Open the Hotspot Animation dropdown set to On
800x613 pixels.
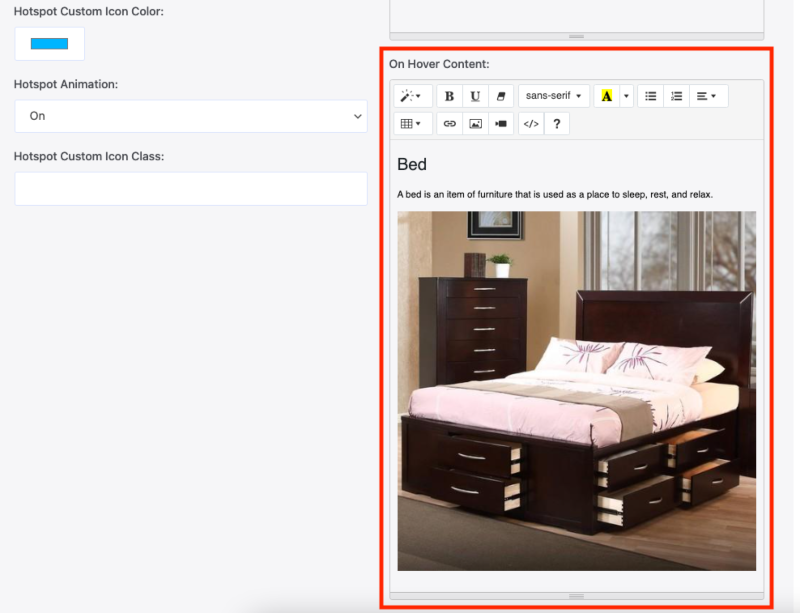tap(191, 116)
